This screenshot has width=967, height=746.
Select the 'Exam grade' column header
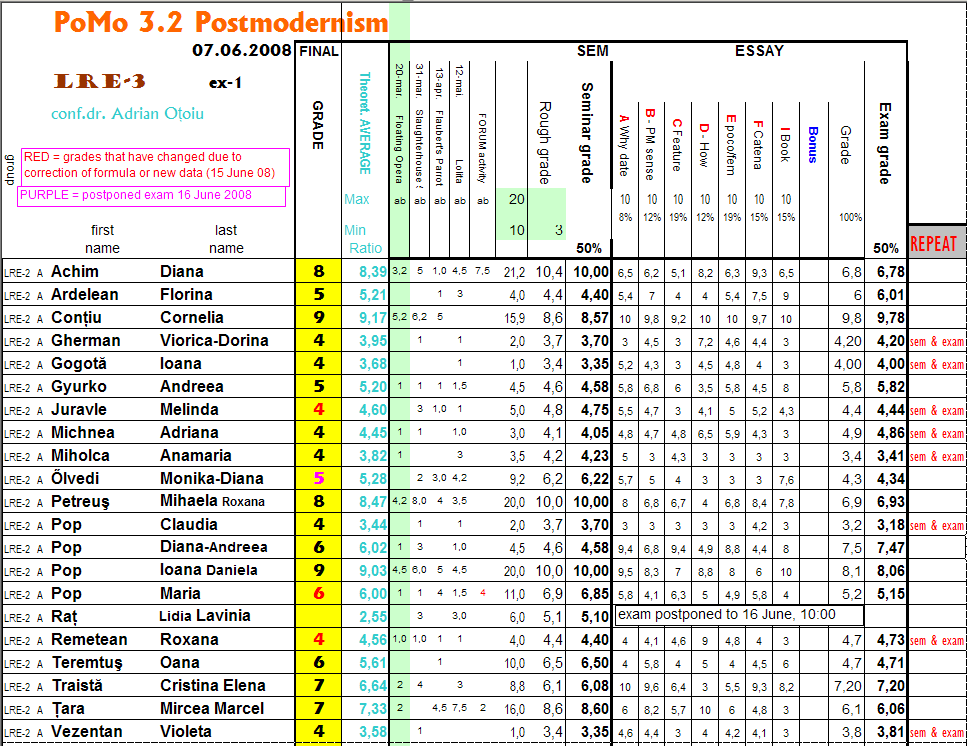pyautogui.click(x=884, y=143)
